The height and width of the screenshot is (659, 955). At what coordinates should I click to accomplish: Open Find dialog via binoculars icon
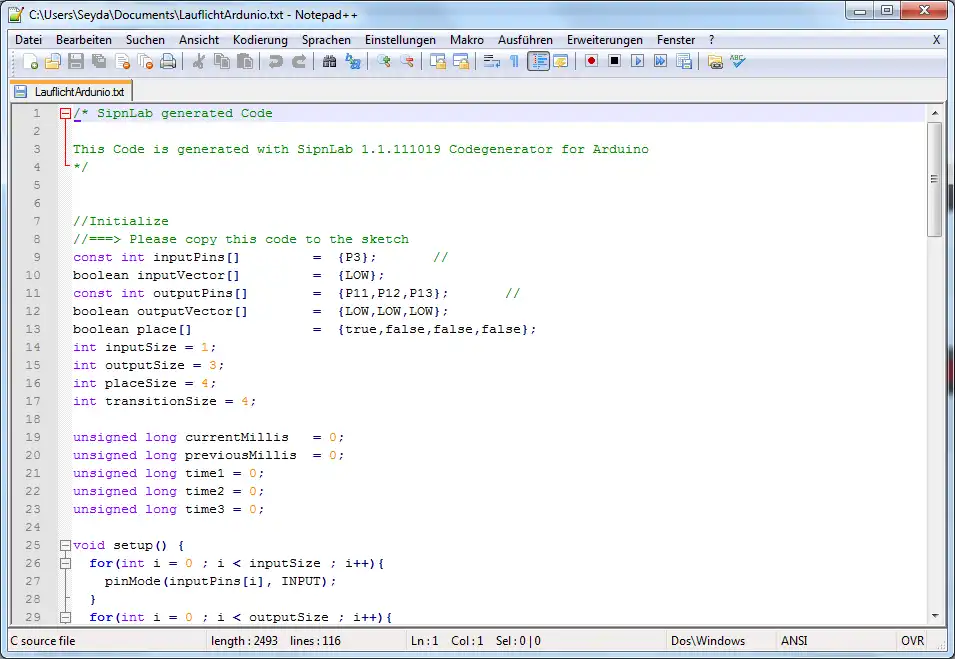coord(329,62)
